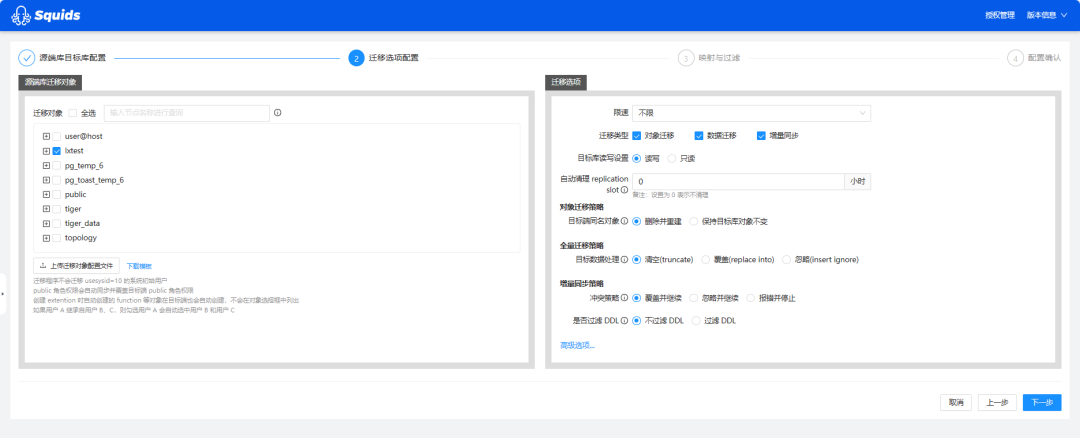Open 高级选项... link
Image resolution: width=1080 pixels, height=438 pixels.
pyautogui.click(x=577, y=345)
